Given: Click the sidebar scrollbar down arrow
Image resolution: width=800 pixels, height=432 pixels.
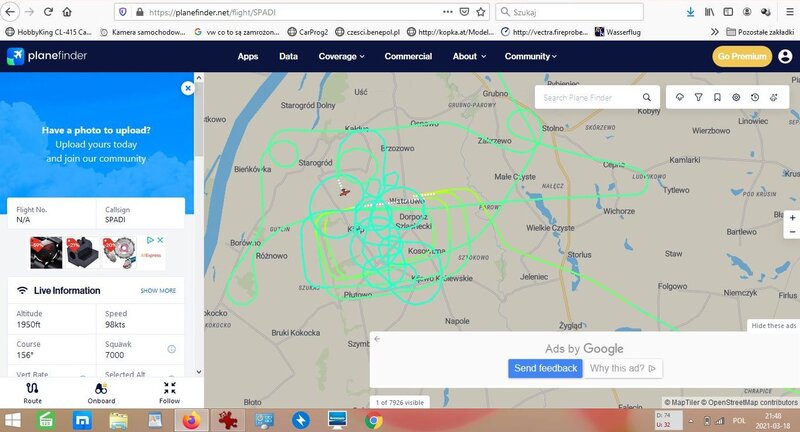Looking at the screenshot, I should tap(199, 372).
